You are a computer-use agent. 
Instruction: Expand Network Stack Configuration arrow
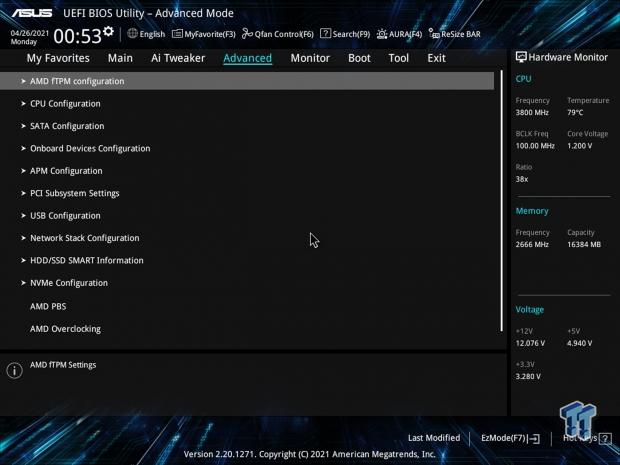click(23, 238)
